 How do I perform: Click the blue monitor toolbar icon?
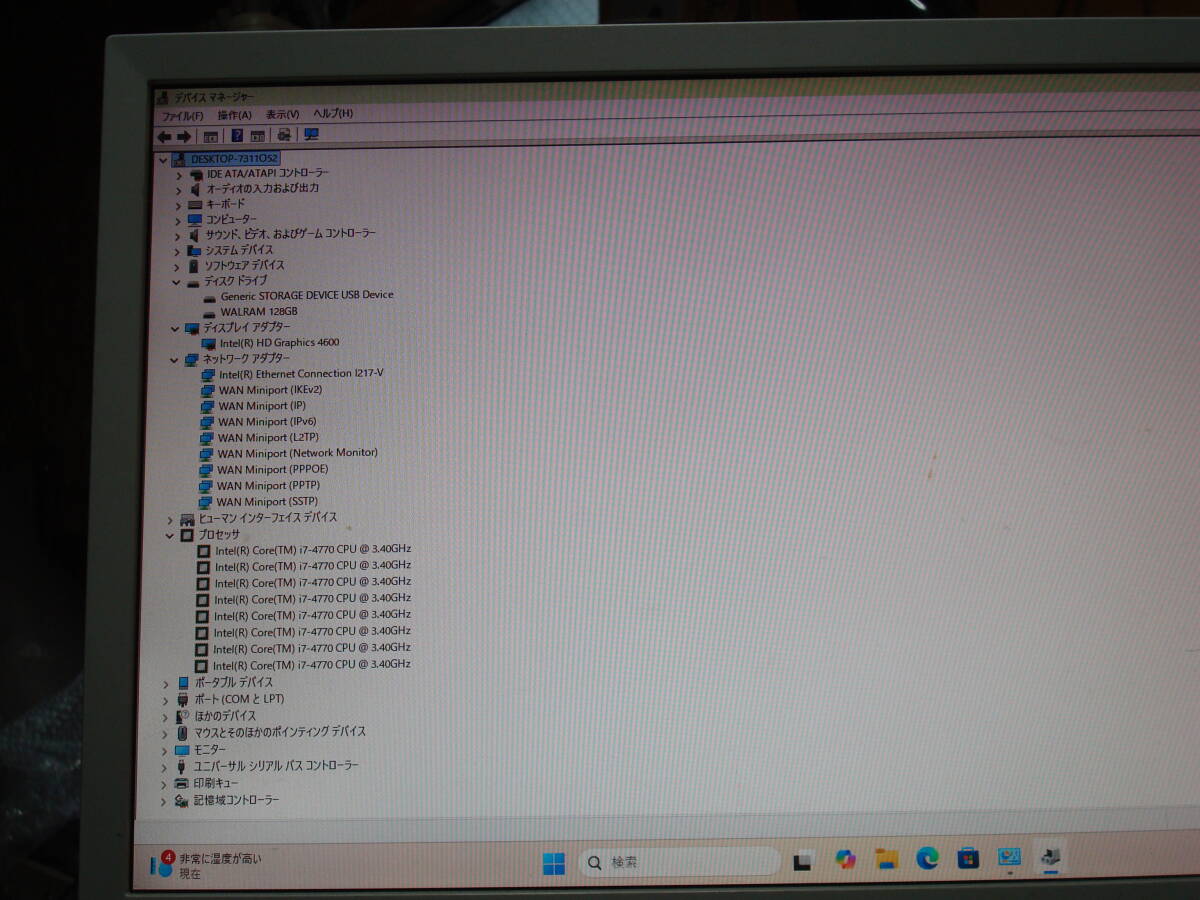pos(311,135)
